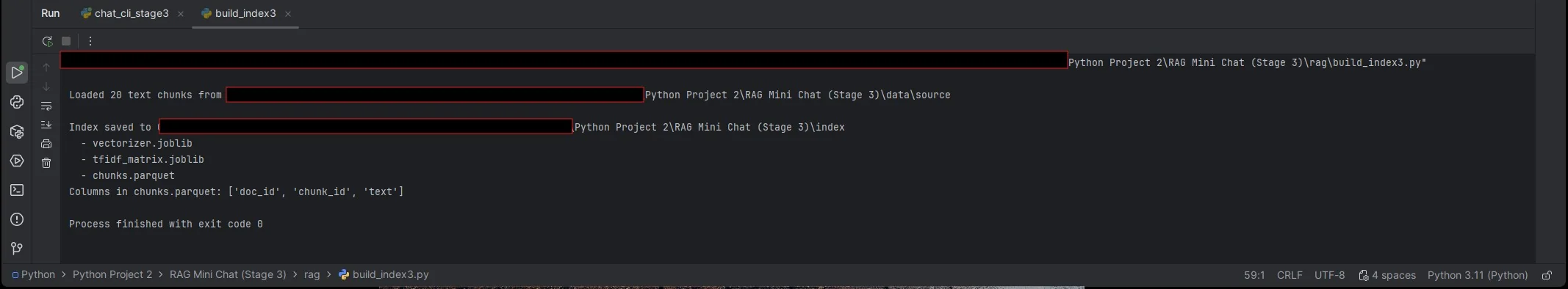1568x289 pixels.
Task: Open the Terminal tool window
Action: (17, 190)
